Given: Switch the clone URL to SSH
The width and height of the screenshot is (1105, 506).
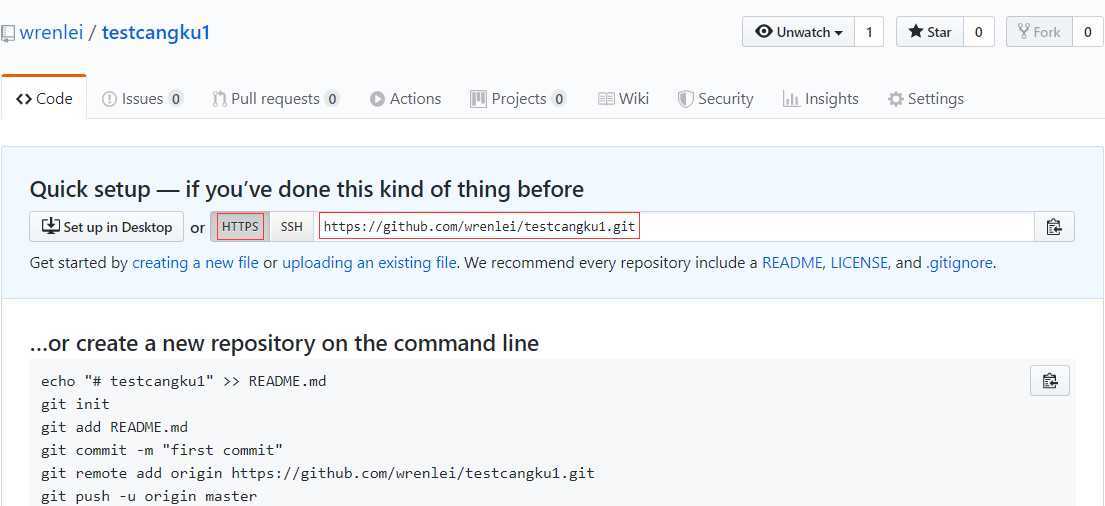Looking at the screenshot, I should [x=291, y=227].
